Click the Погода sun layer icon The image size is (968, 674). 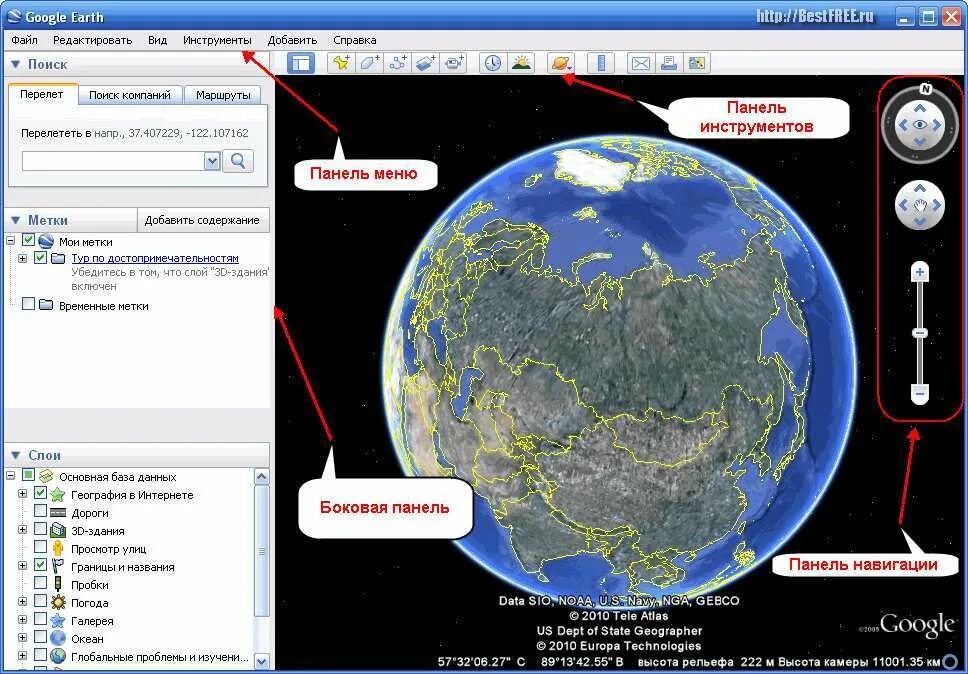point(57,602)
